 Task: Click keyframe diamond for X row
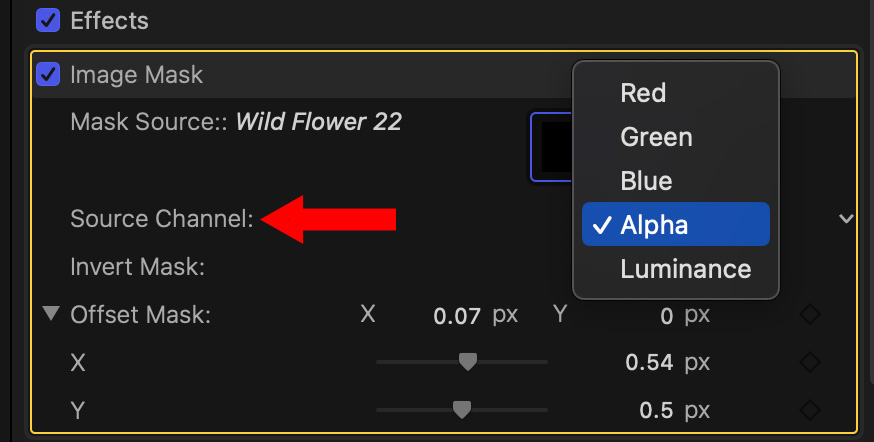click(x=810, y=362)
